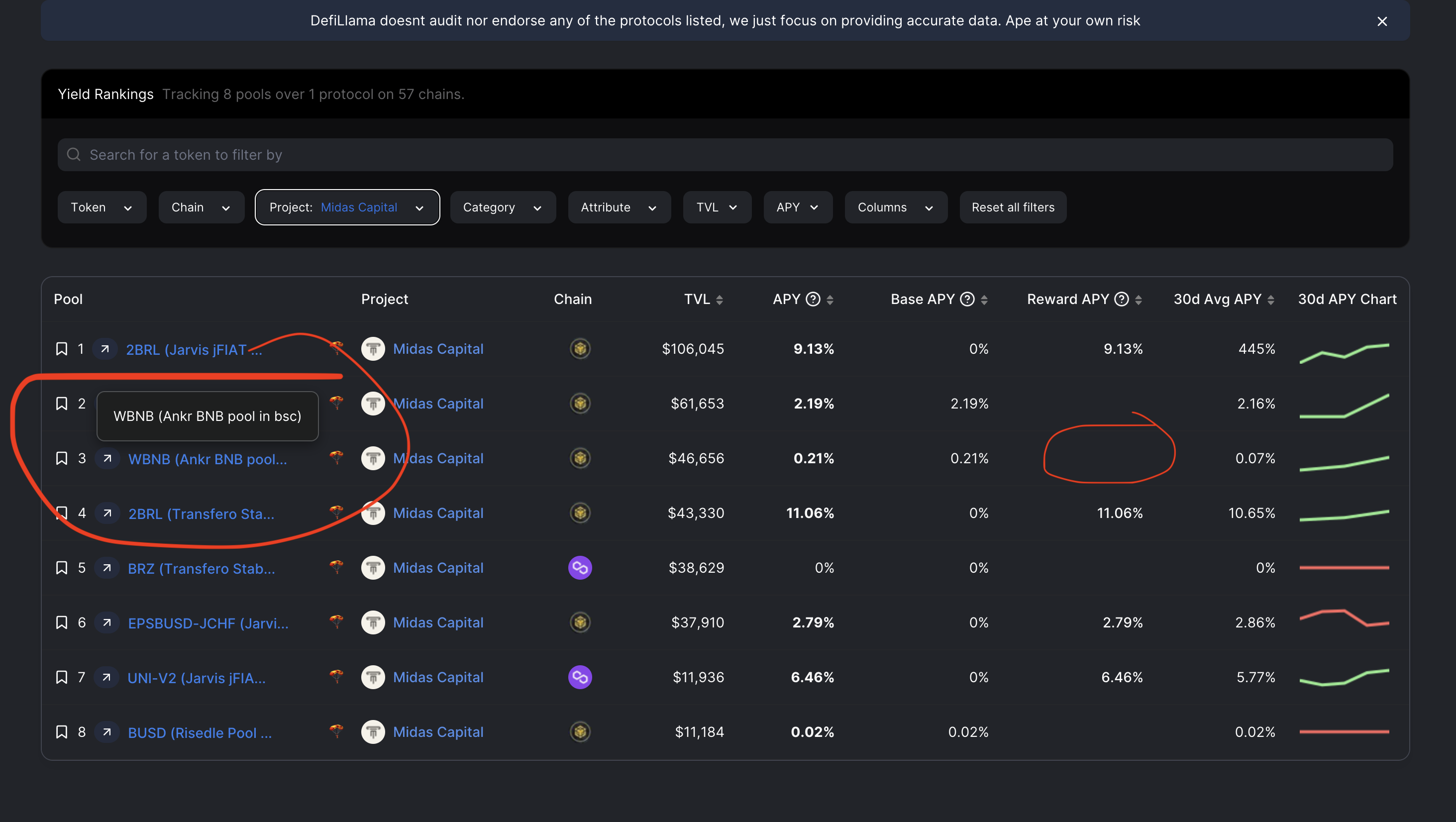Click the airdrop parachute icon beside EPSBUSD-JCHF
The width and height of the screenshot is (1456, 822).
click(x=337, y=622)
